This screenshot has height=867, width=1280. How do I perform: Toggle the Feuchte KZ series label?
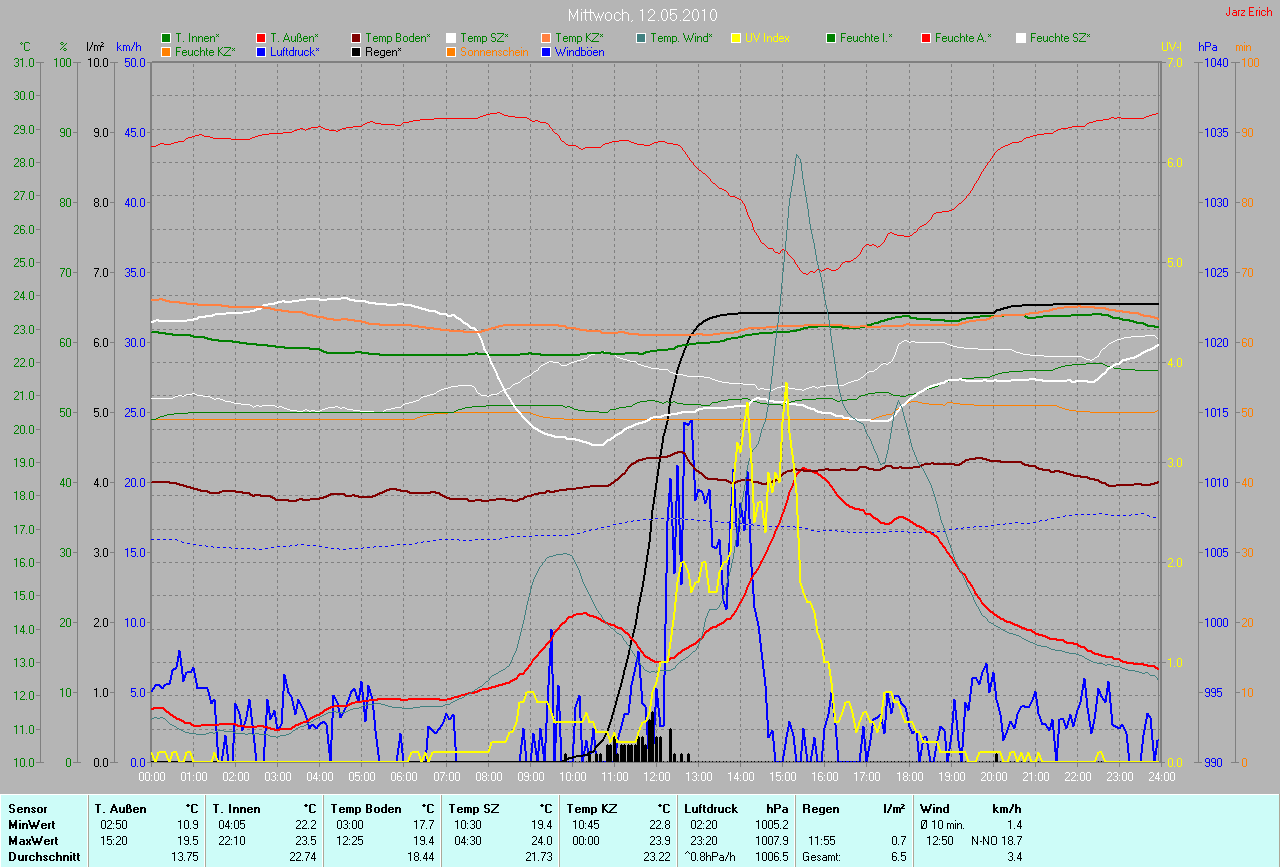[205, 52]
